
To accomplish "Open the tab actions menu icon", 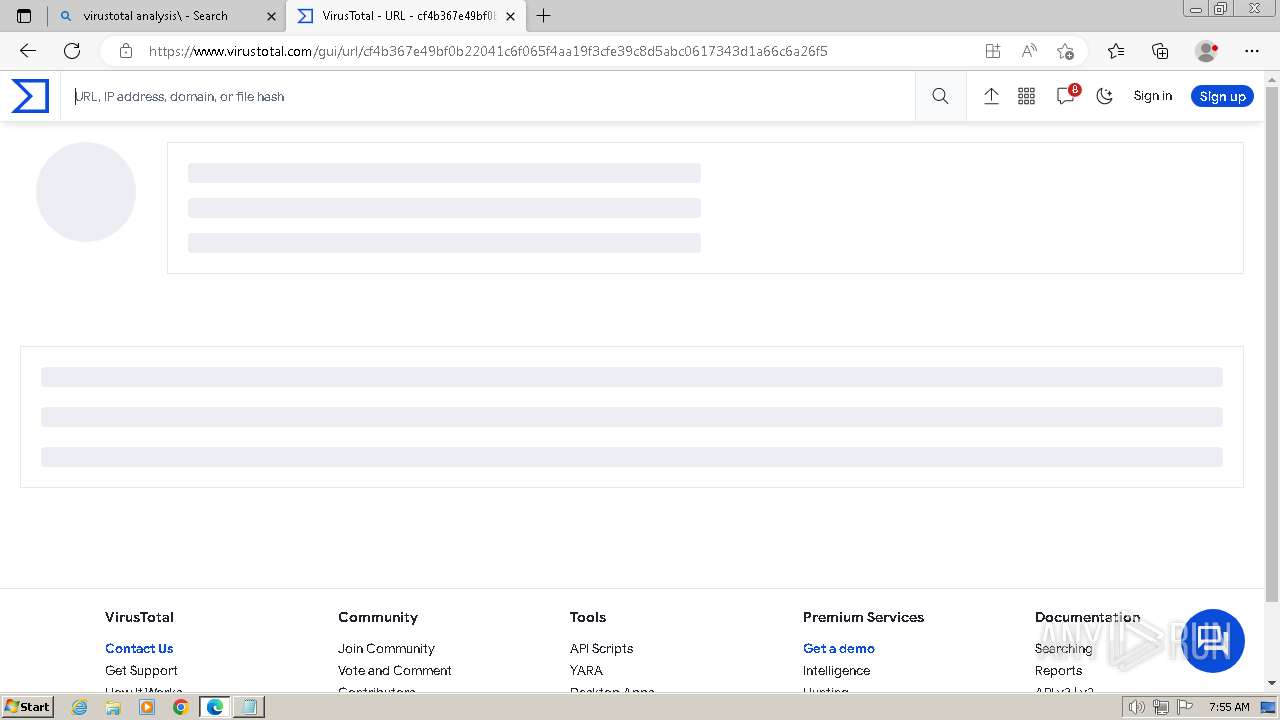I will (x=24, y=16).
